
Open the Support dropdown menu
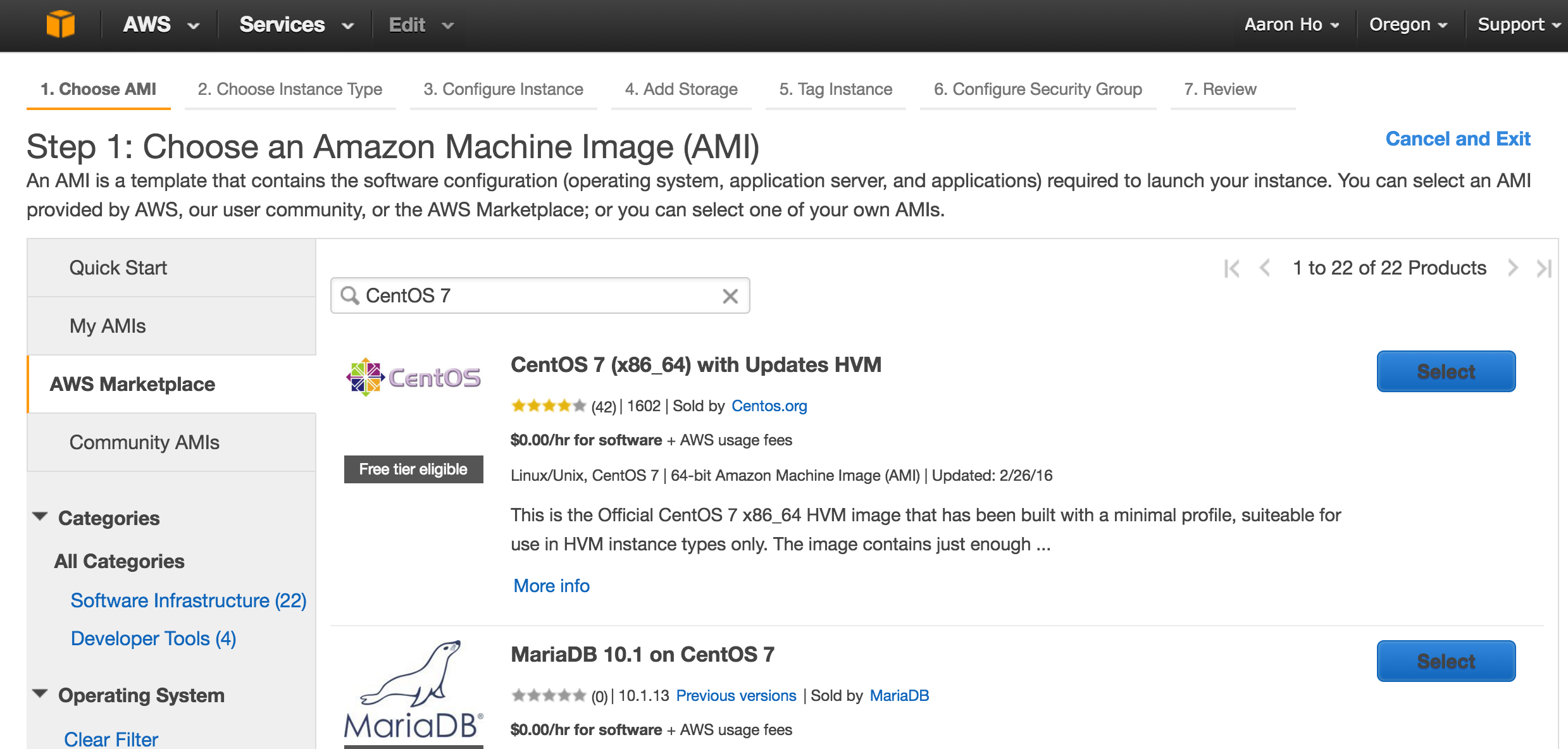[x=1519, y=25]
